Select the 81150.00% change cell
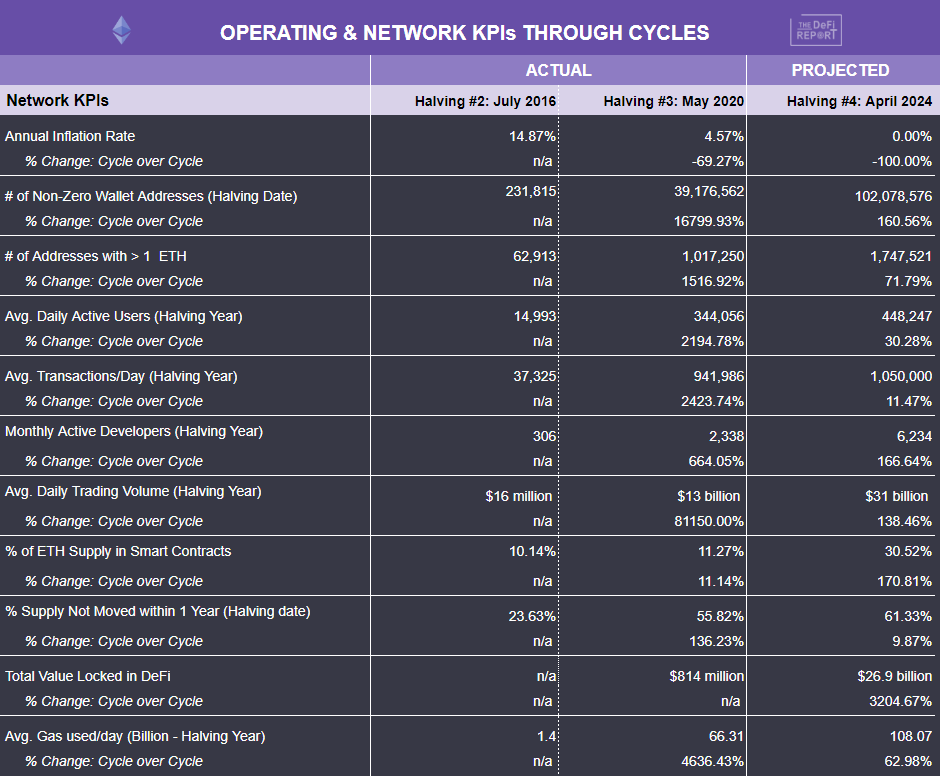This screenshot has width=940, height=776. click(x=709, y=521)
